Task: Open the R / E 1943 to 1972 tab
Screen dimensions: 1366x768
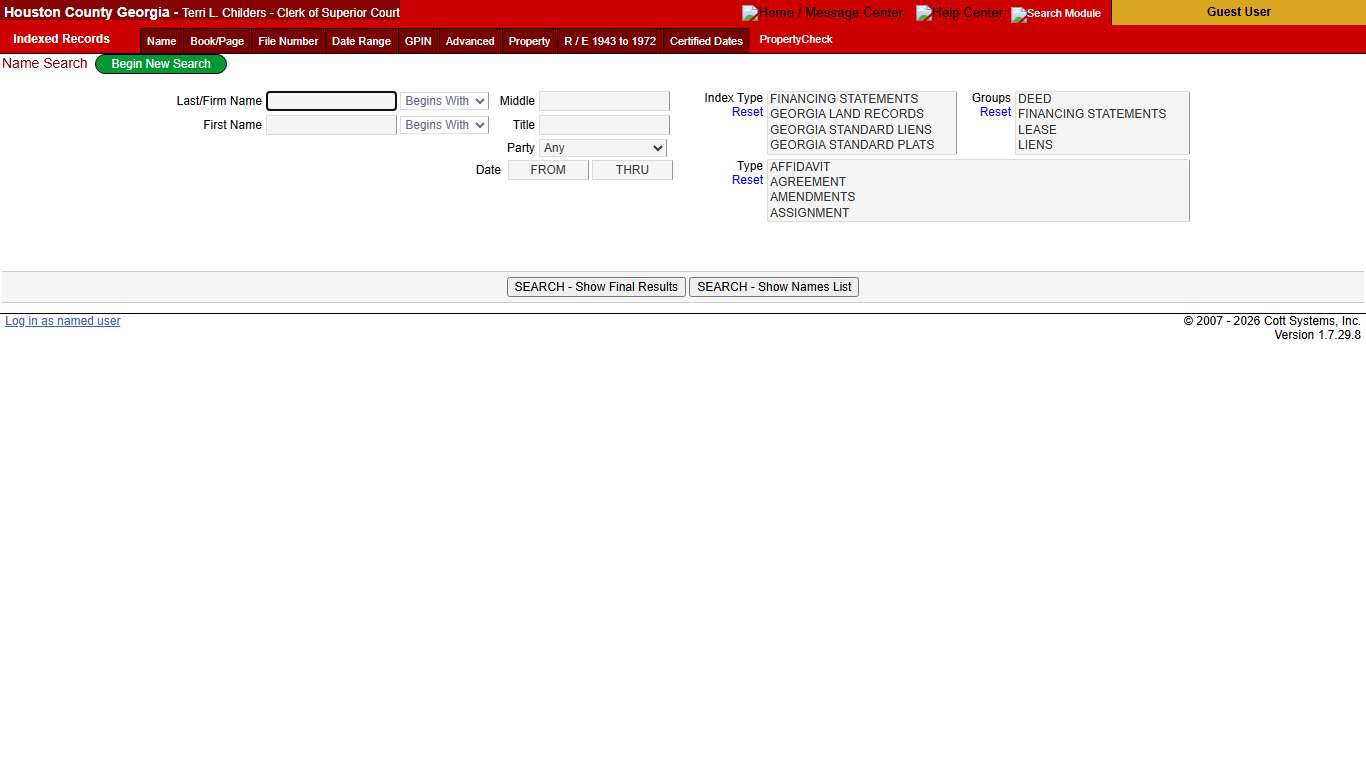Action: pos(609,41)
